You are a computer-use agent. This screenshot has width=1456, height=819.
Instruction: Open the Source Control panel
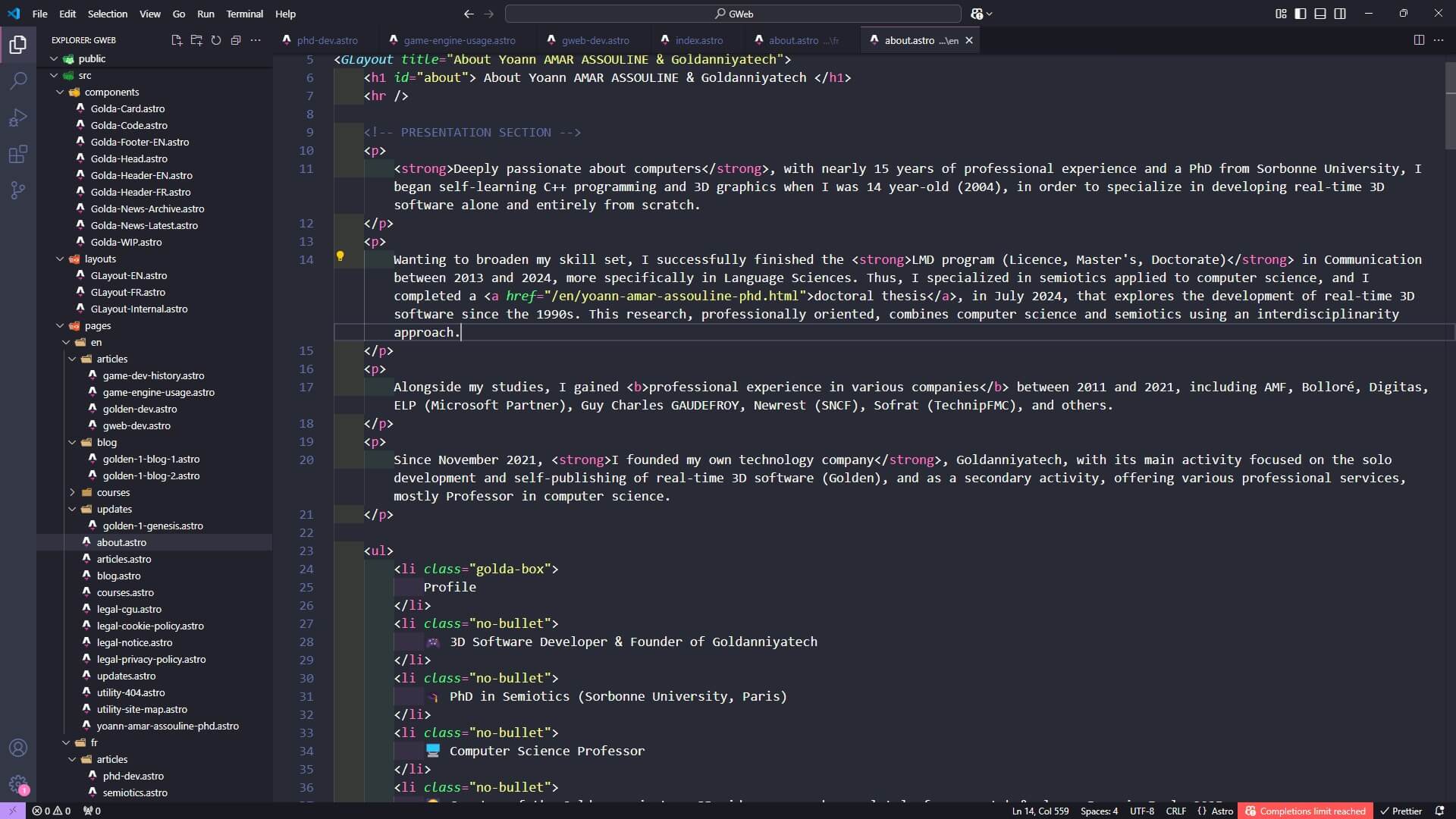17,190
